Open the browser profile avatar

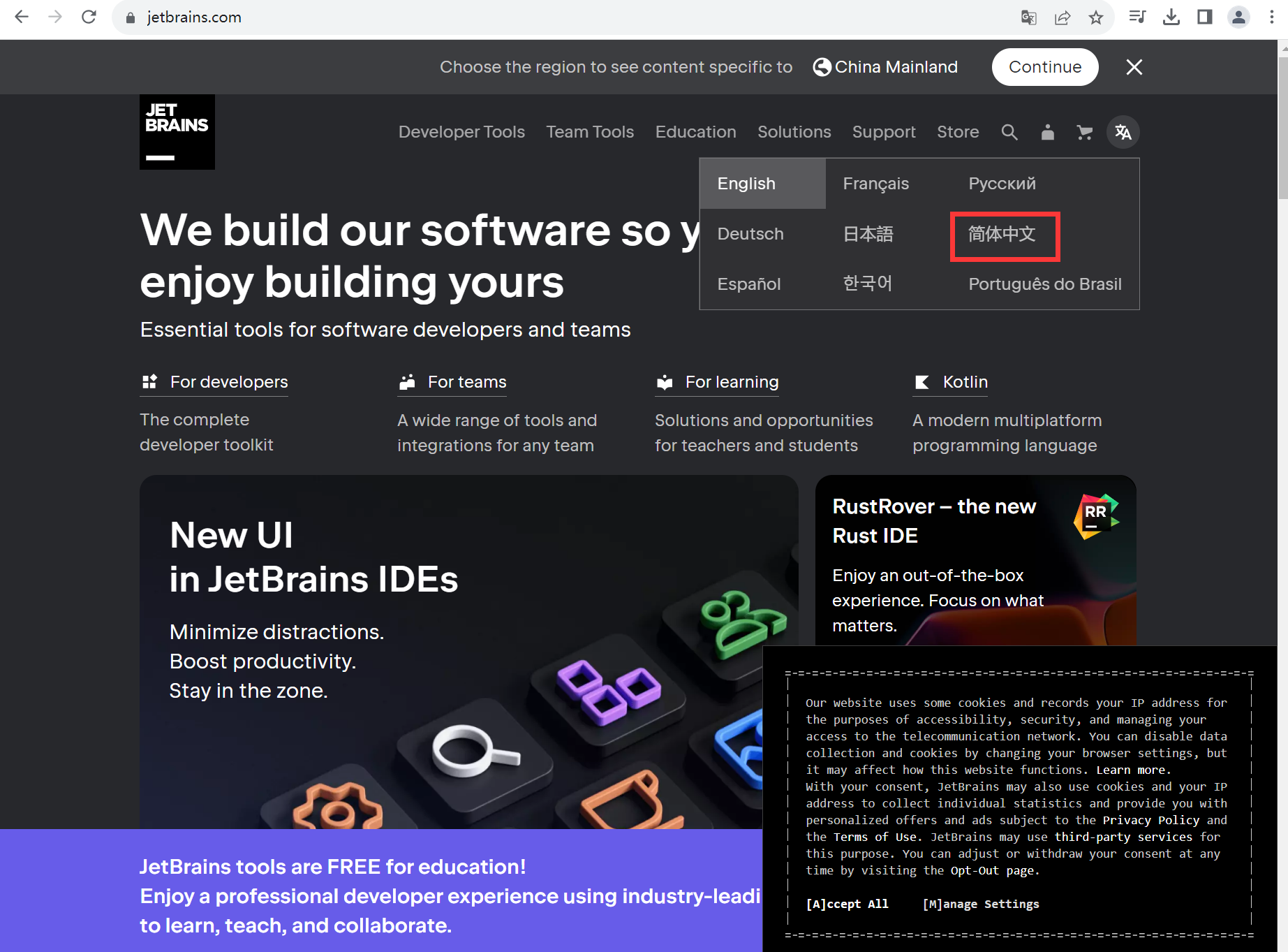(x=1238, y=17)
